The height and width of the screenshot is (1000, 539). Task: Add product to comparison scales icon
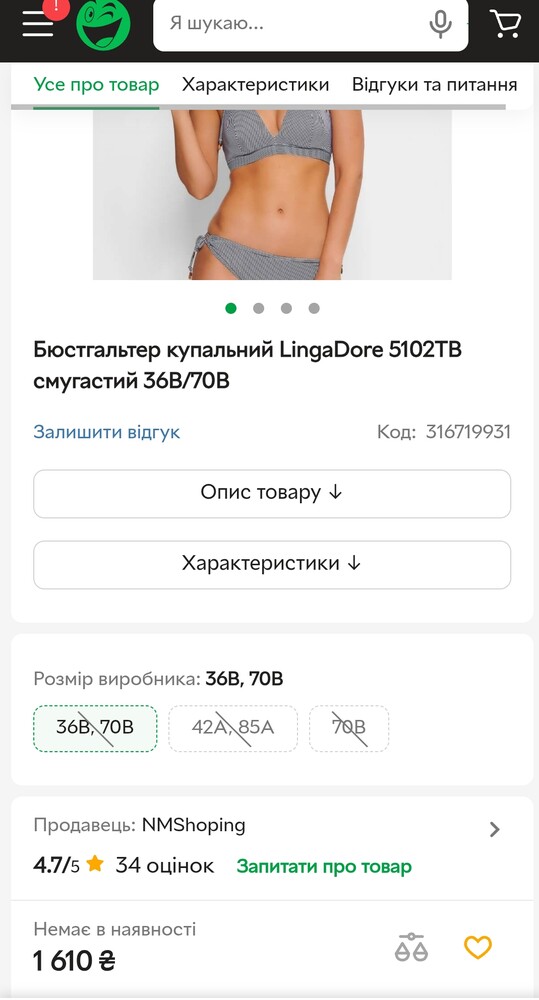411,947
